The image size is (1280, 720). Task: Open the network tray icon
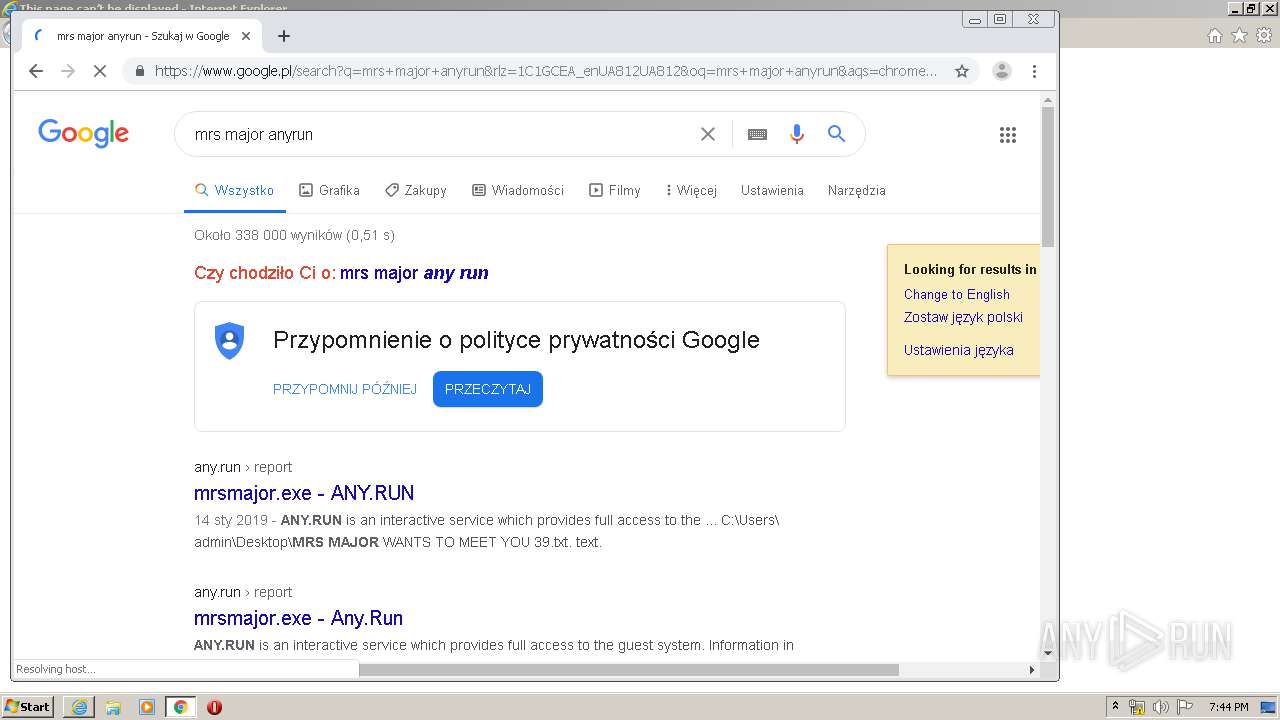click(x=1137, y=707)
